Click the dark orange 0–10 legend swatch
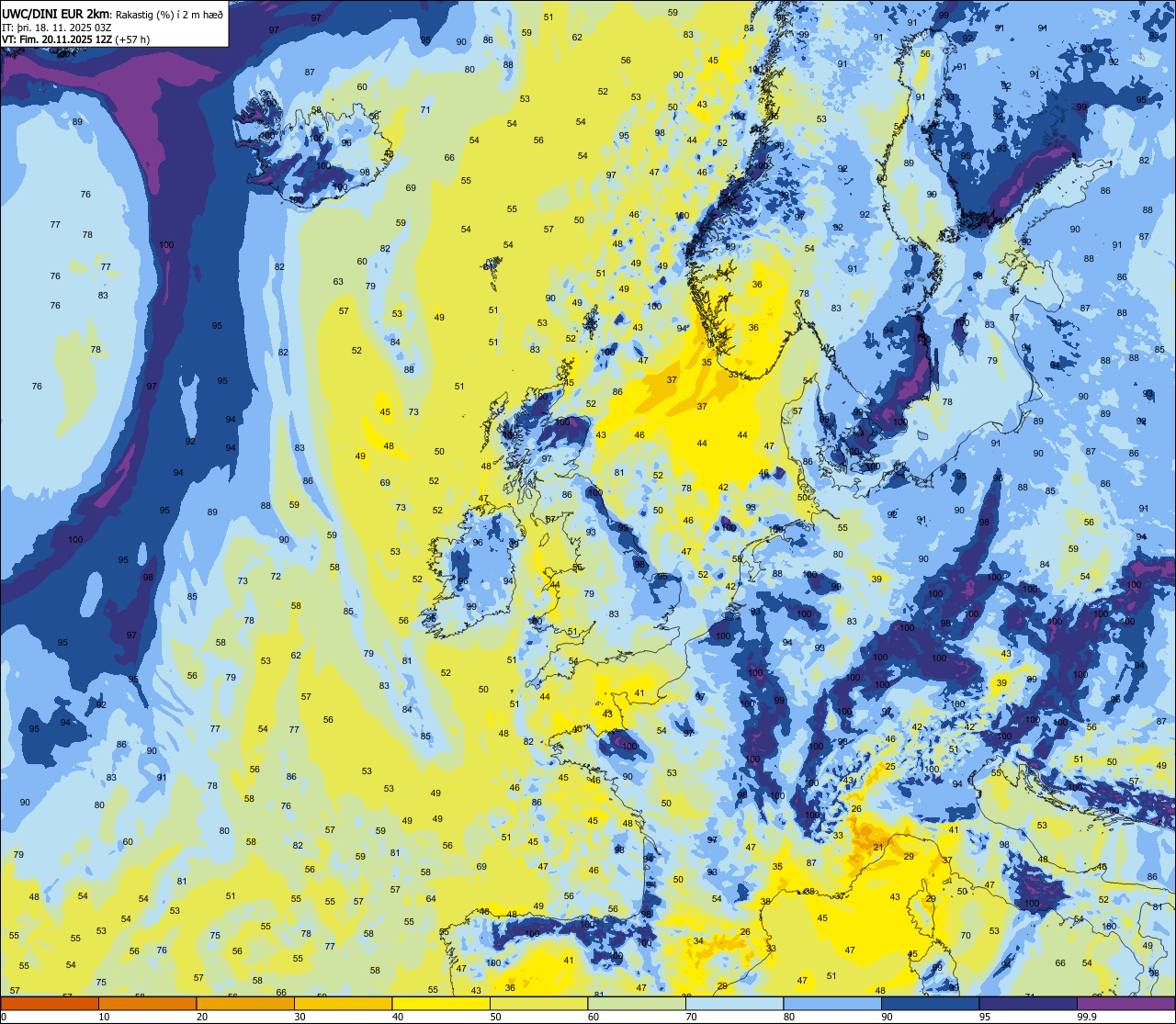Screen dimensions: 1176x1024 pyautogui.click(x=50, y=1003)
